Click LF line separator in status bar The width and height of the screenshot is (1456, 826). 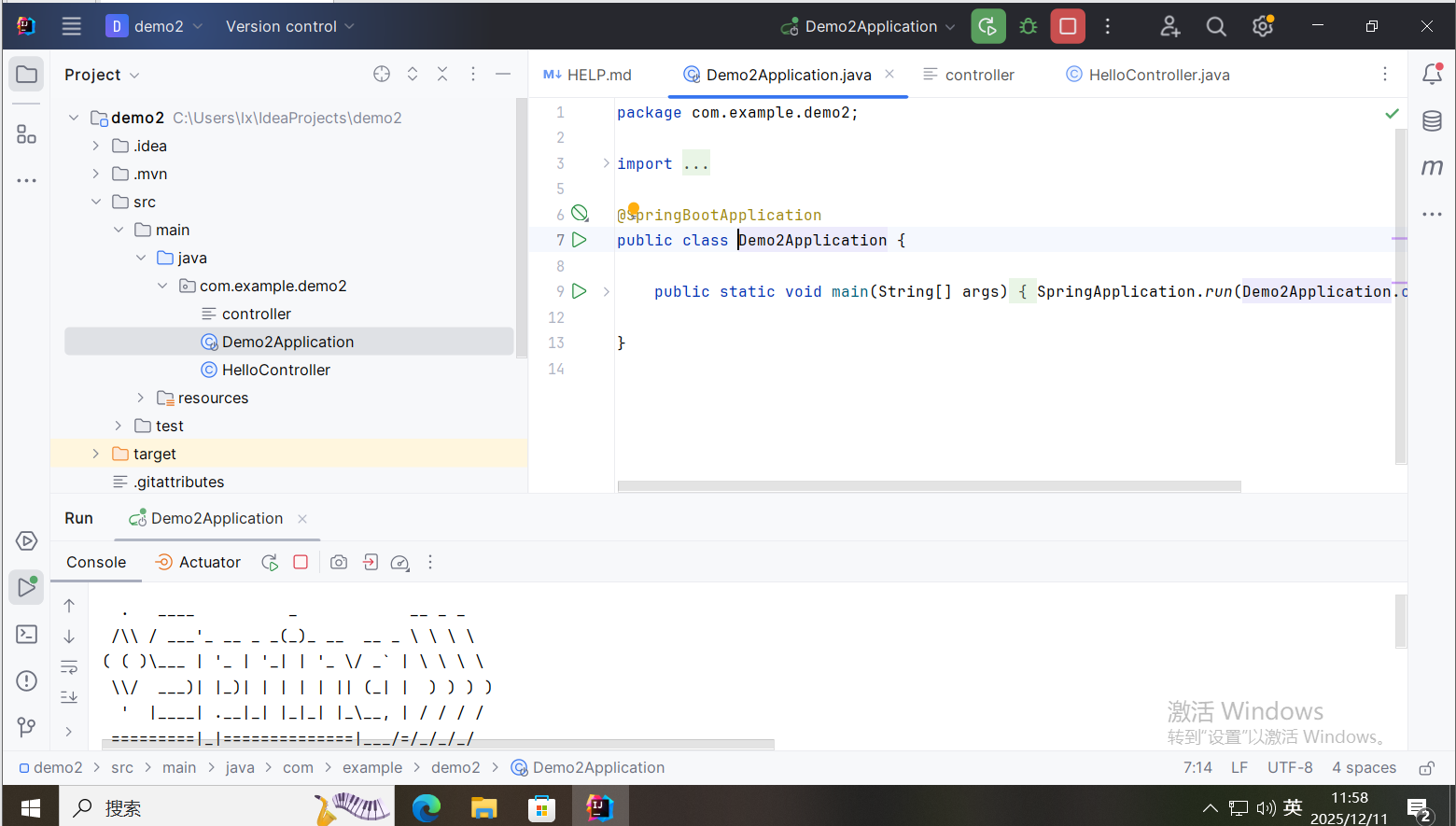pyautogui.click(x=1239, y=767)
